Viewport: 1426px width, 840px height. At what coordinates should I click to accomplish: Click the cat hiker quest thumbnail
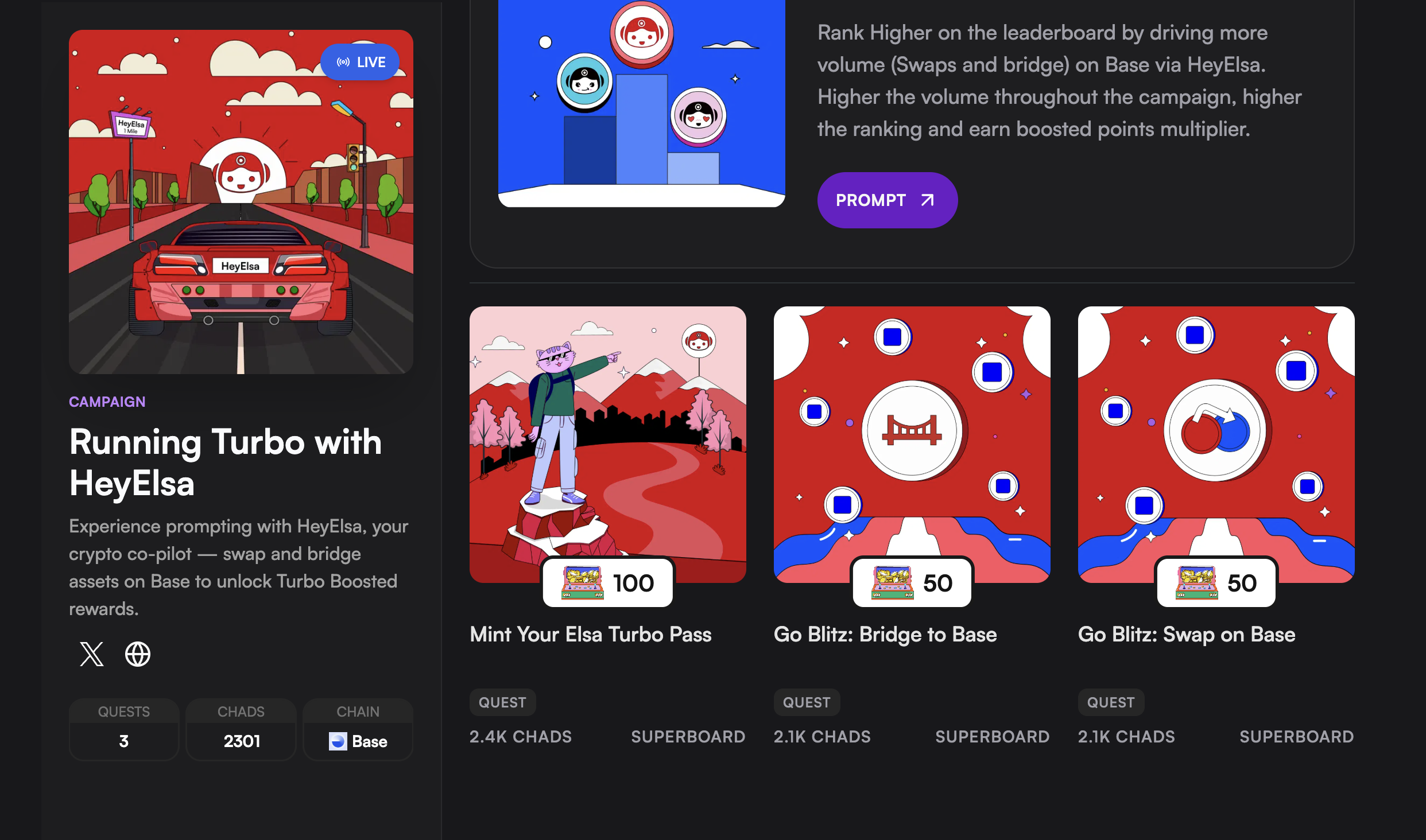click(607, 436)
